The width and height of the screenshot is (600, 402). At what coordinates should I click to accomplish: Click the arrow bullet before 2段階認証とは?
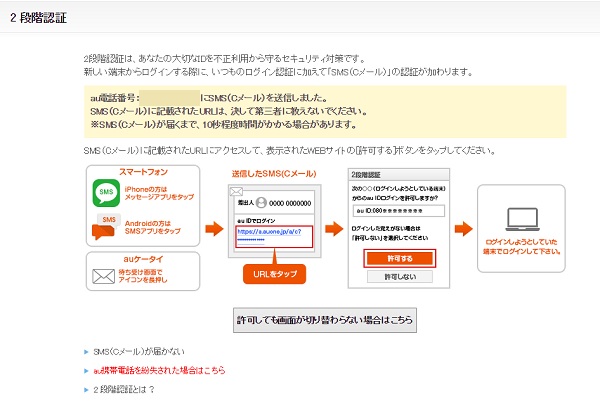coord(86,390)
